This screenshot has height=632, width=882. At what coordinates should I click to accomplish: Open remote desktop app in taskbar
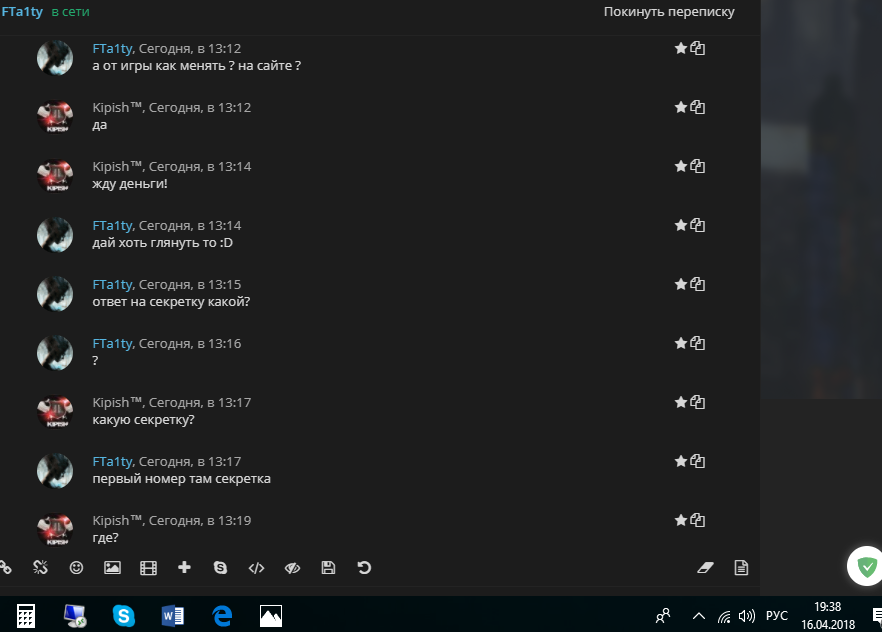coord(75,616)
